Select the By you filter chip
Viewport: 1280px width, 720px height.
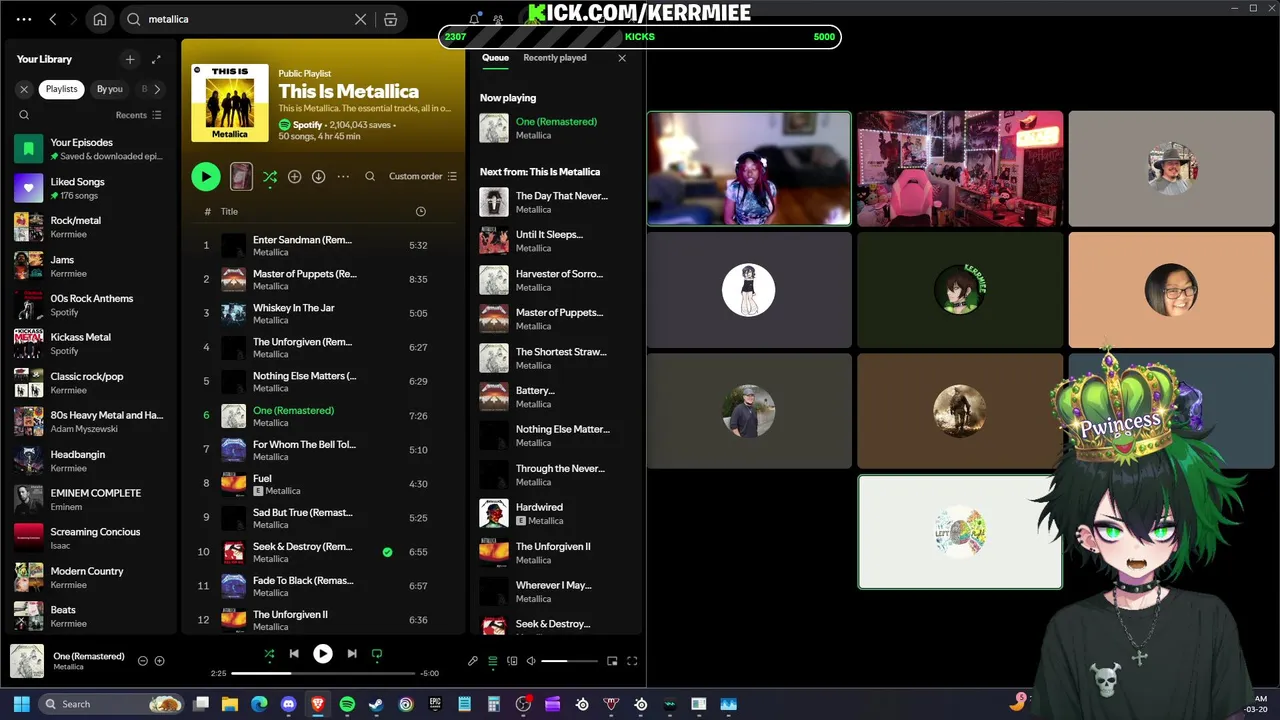[x=110, y=89]
